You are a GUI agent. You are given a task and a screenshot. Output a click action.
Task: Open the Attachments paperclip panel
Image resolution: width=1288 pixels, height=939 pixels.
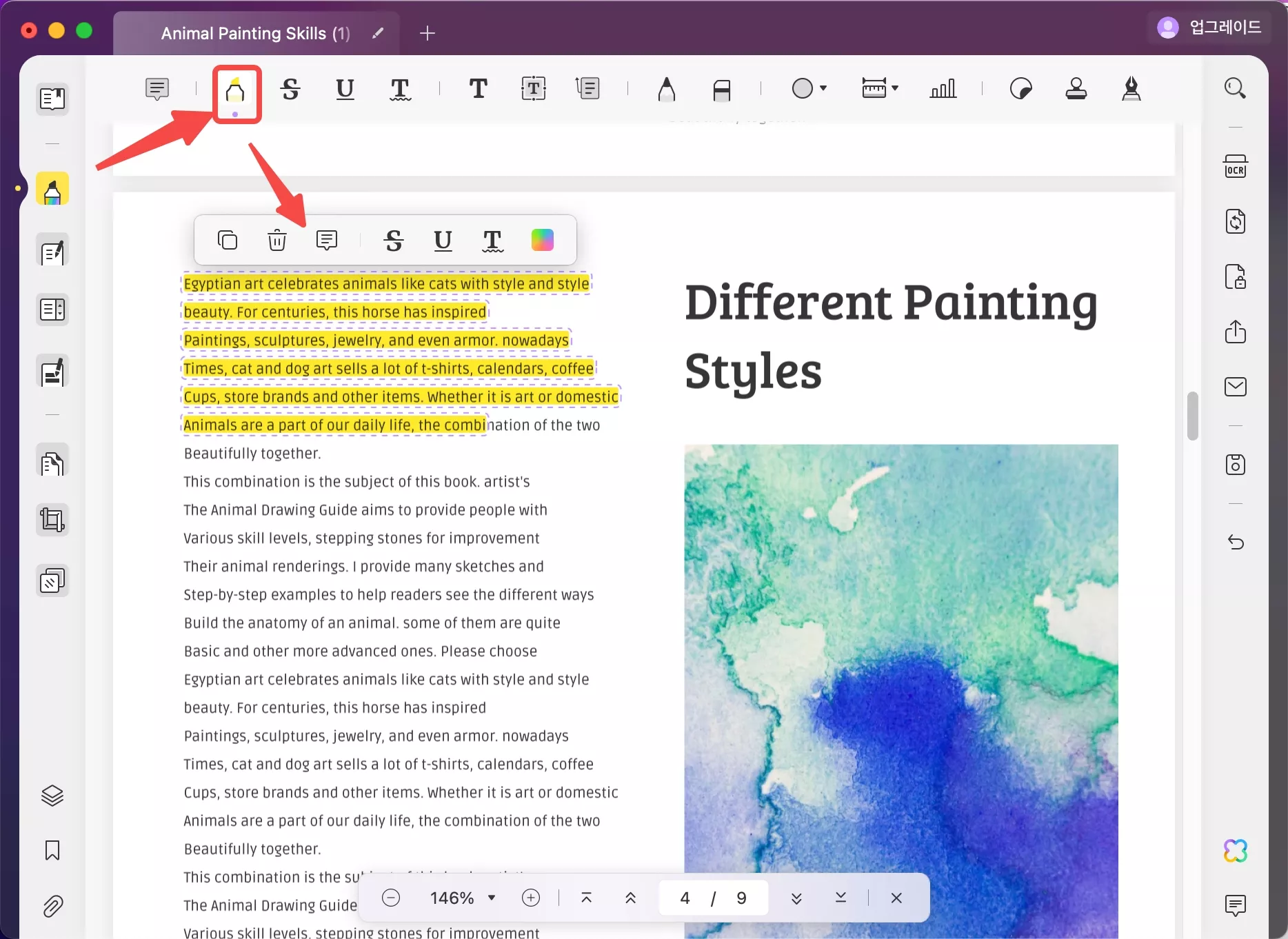52,906
